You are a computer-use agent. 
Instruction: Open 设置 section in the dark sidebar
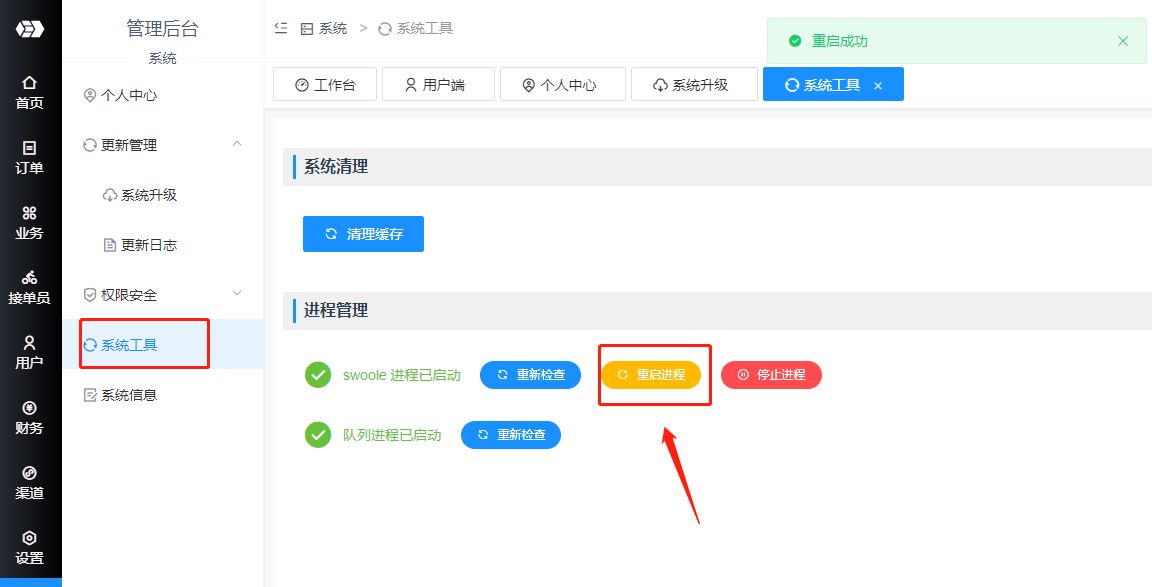[29, 548]
